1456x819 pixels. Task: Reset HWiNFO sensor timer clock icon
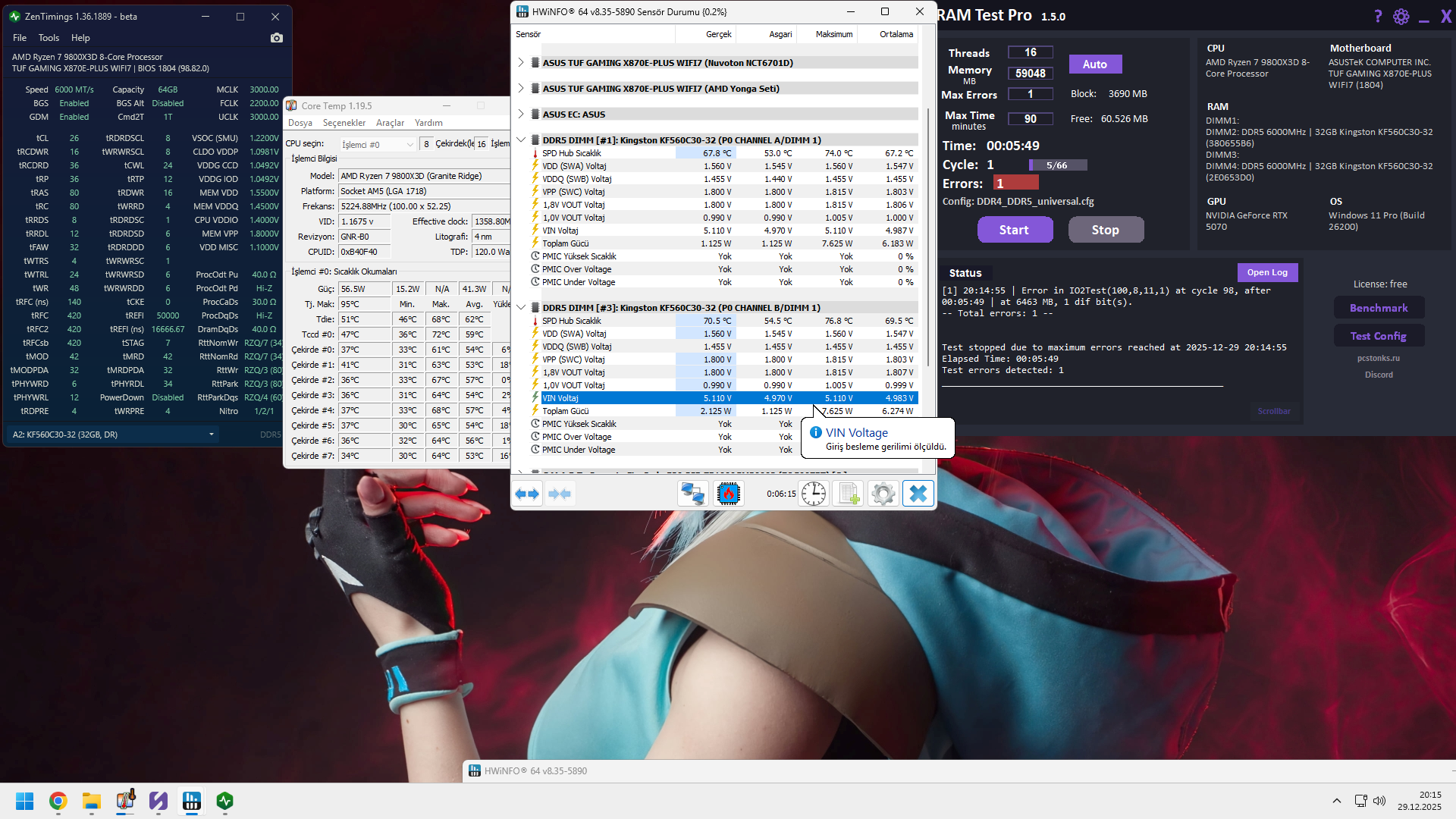click(x=814, y=494)
